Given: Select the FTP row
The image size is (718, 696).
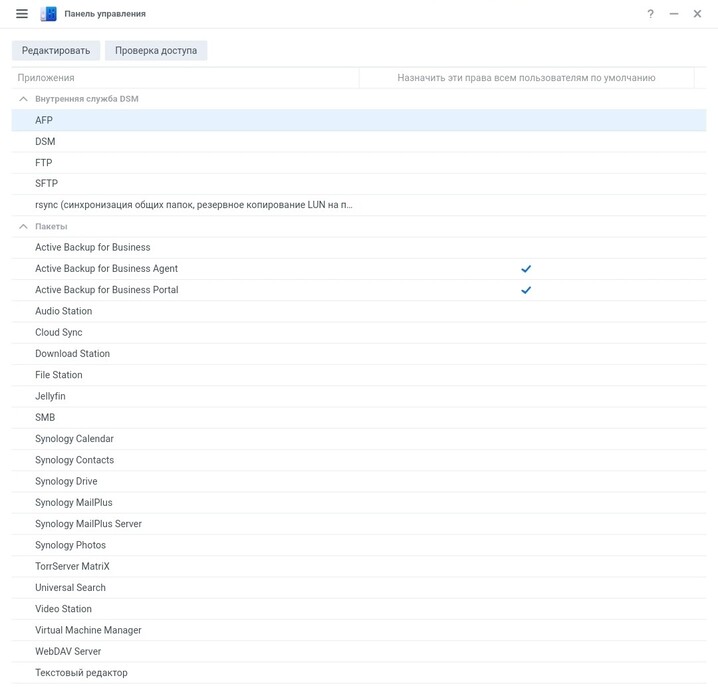Looking at the screenshot, I should coord(359,163).
